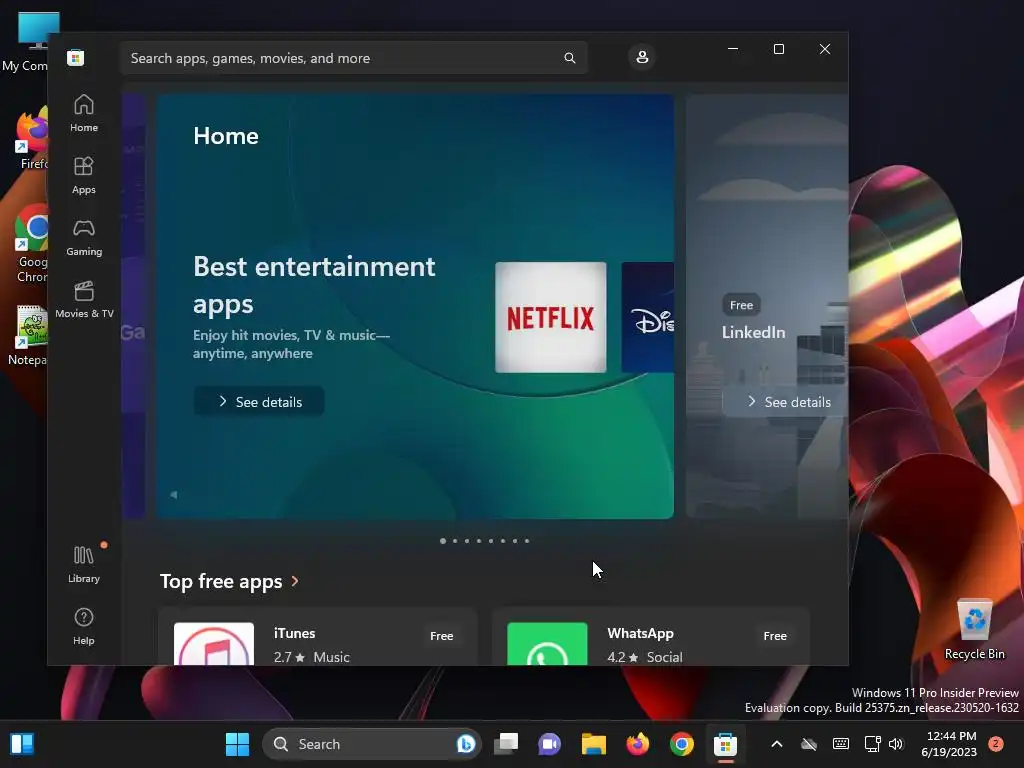Screen dimensions: 1024x768
Task: Launch Google Chrome from the taskbar
Action: point(682,744)
